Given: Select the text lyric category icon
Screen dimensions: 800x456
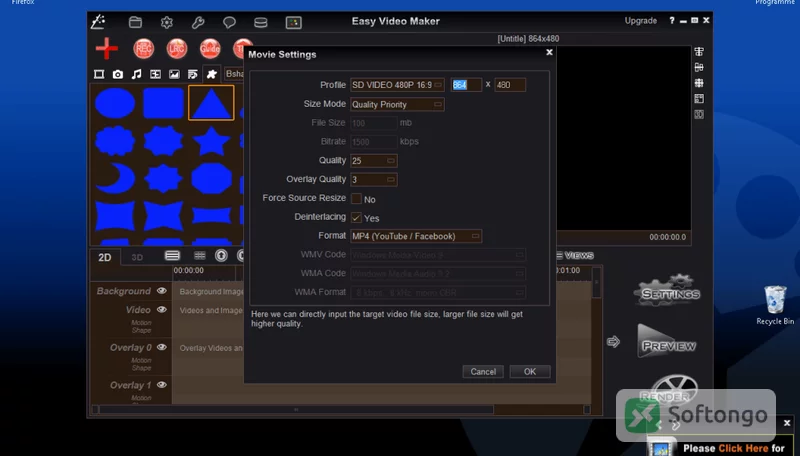Looking at the screenshot, I should 192,74.
